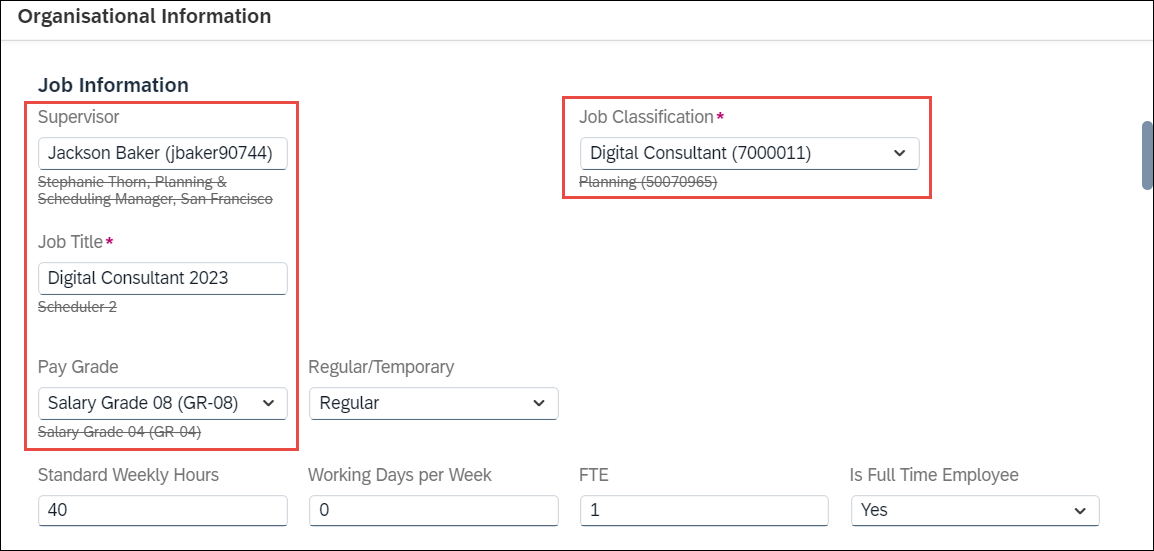Expand the Is Full Time Employee dropdown

coord(1080,510)
